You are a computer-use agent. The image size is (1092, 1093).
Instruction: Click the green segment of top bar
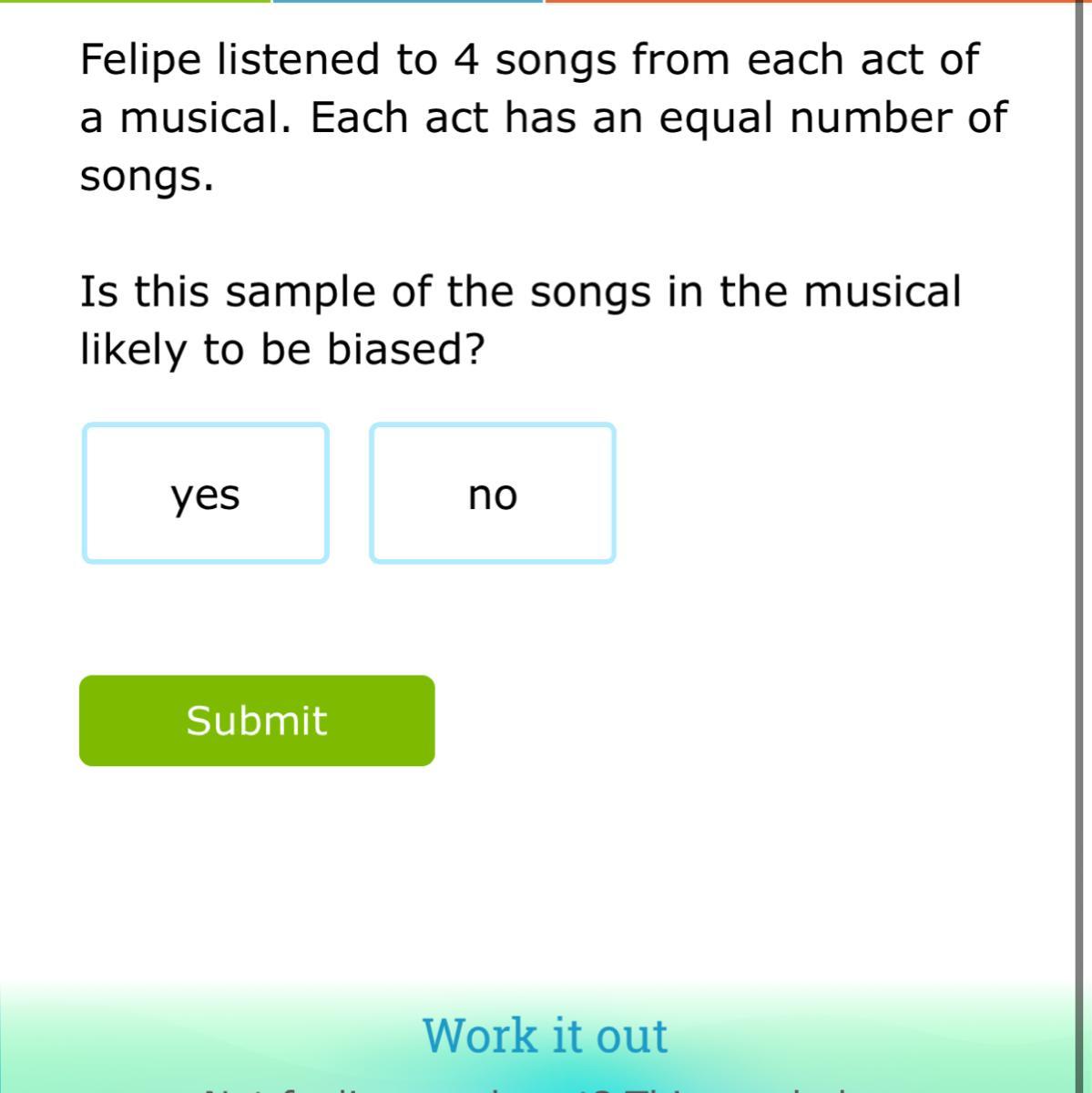click(135, 2)
